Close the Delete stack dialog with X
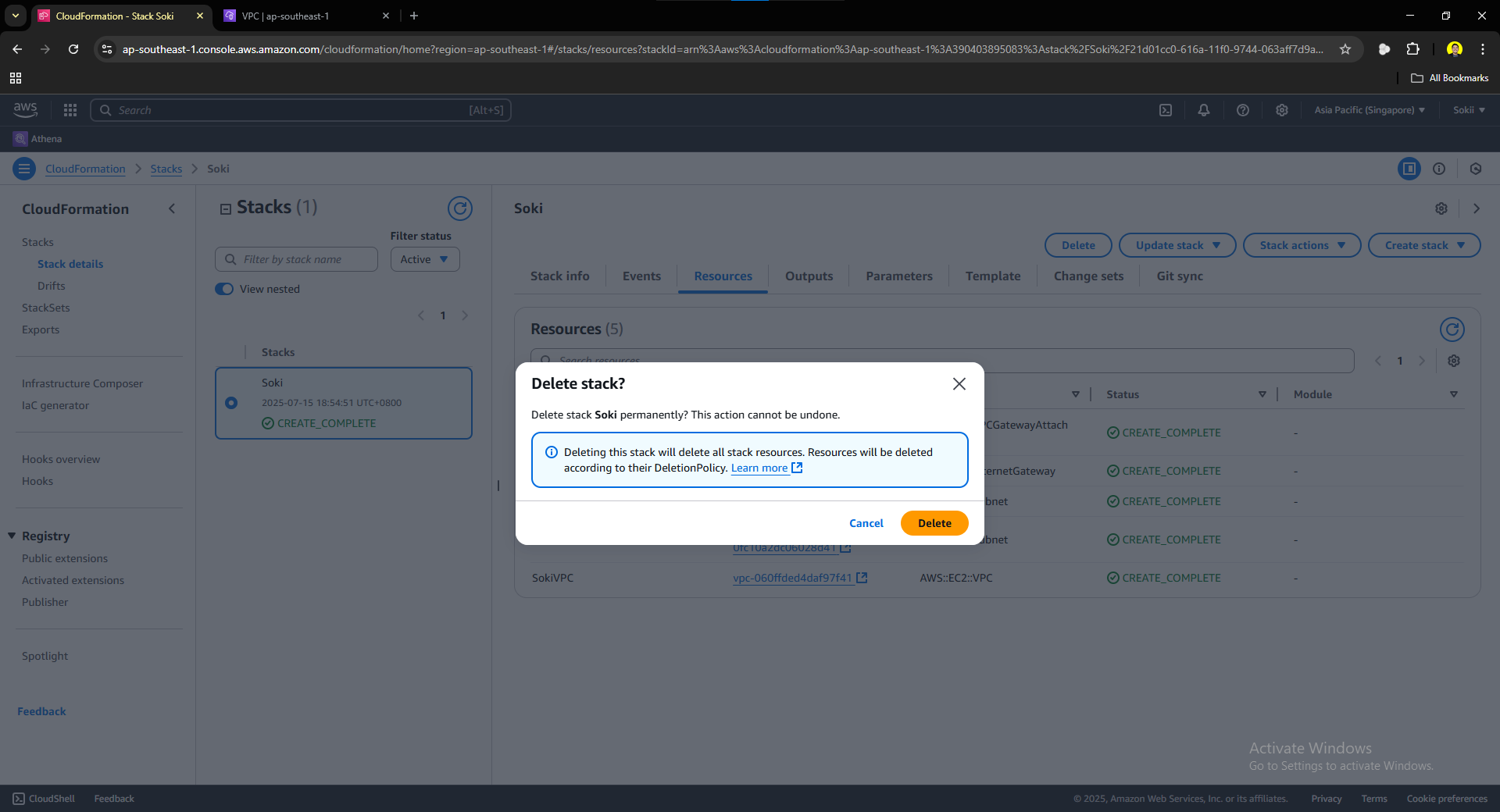Screen dimensions: 1500x812 coord(959,383)
